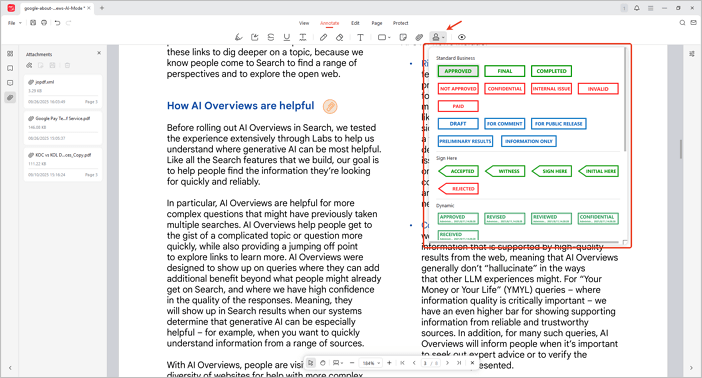Screen dimensions: 702x378
Task: Insert the SIGN HERE stamp
Action: 552,171
